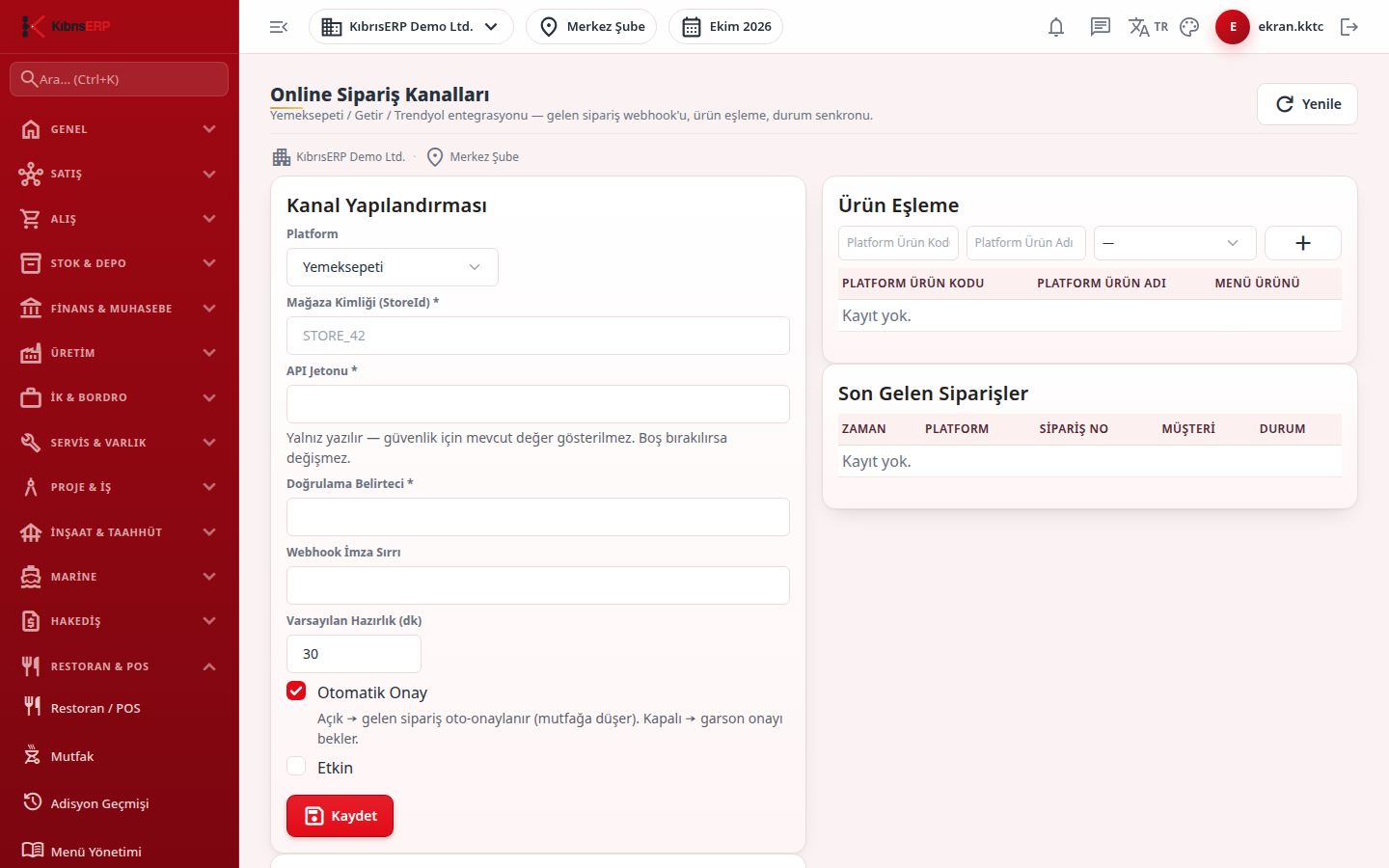Collapse the sidebar with the hamburger icon
The width and height of the screenshot is (1389, 868).
pos(279,27)
